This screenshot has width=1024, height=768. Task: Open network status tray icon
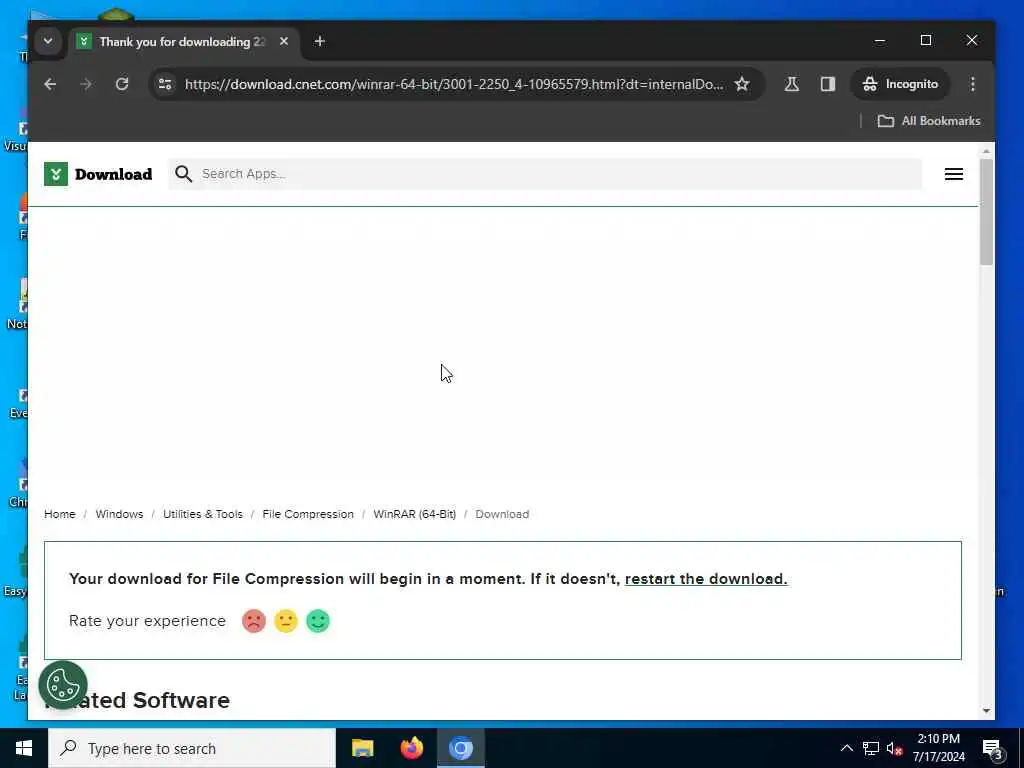coord(871,748)
